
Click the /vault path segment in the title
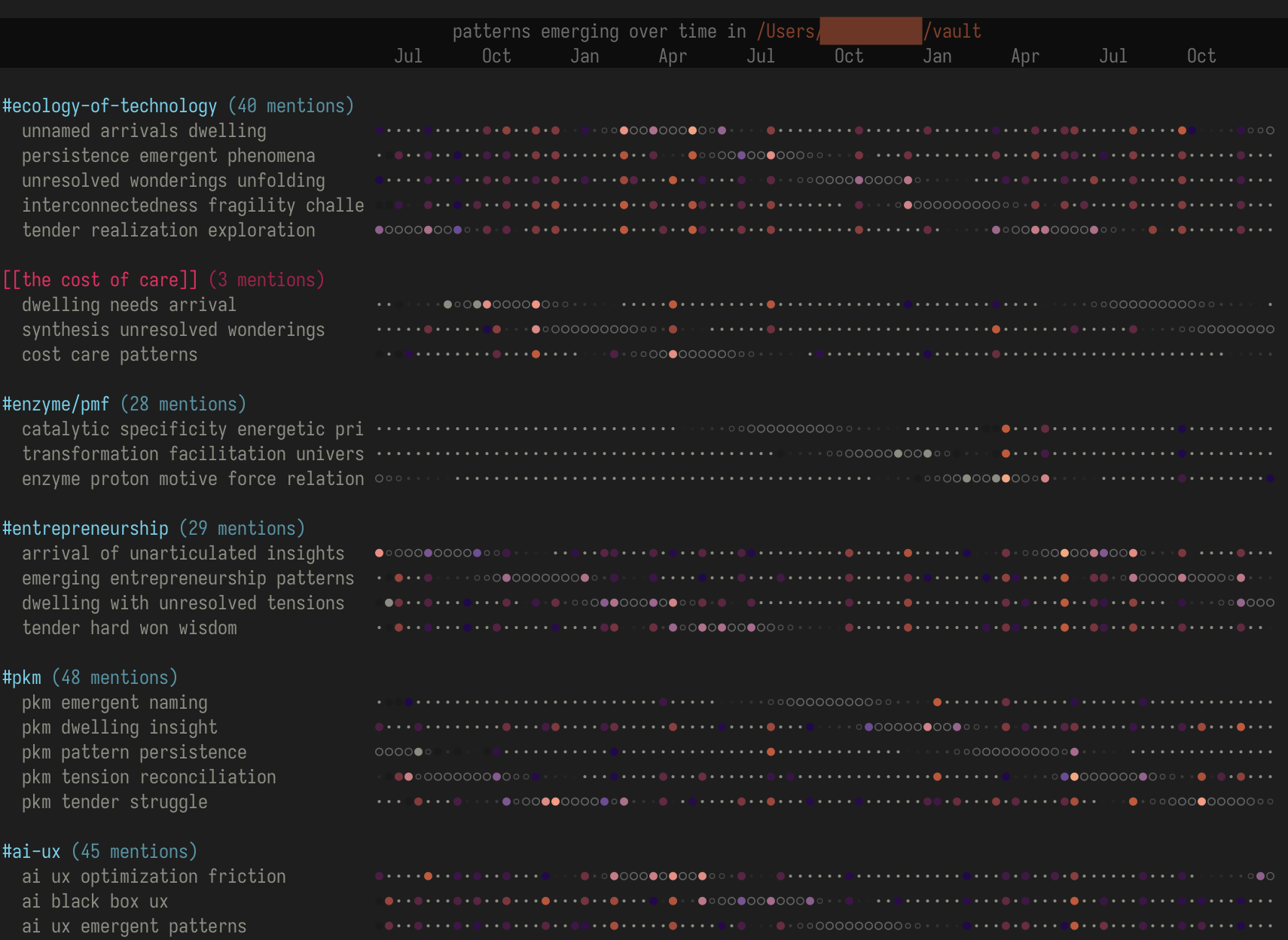pos(953,32)
